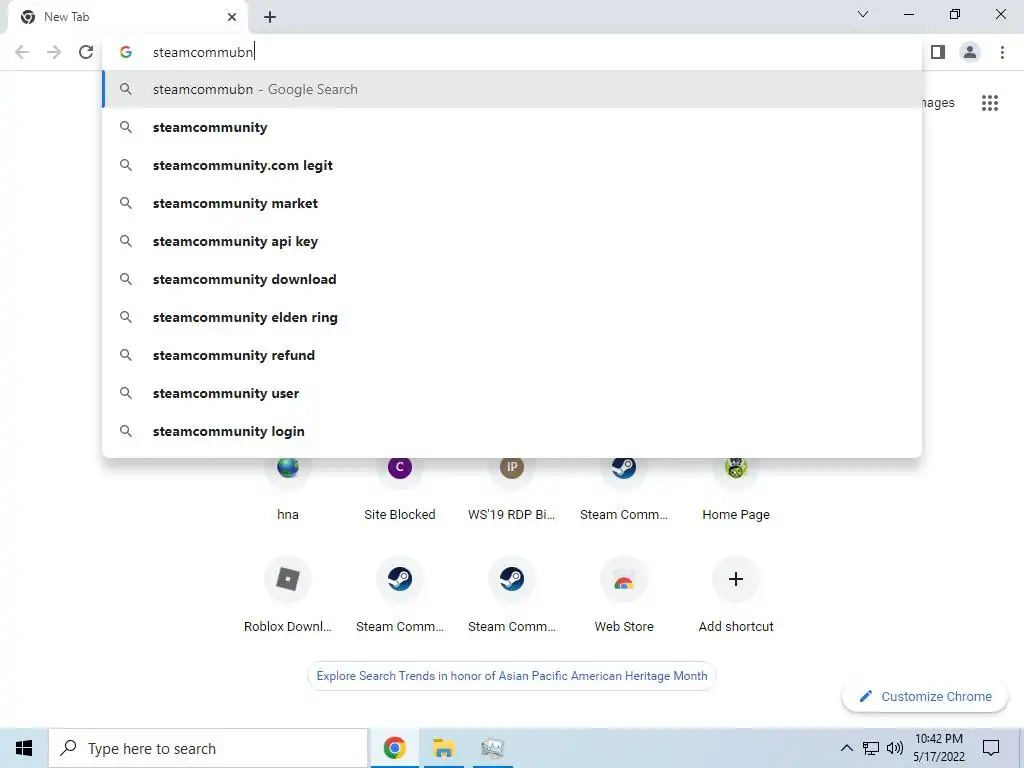
Task: Click the taskbar search box
Action: (x=208, y=748)
